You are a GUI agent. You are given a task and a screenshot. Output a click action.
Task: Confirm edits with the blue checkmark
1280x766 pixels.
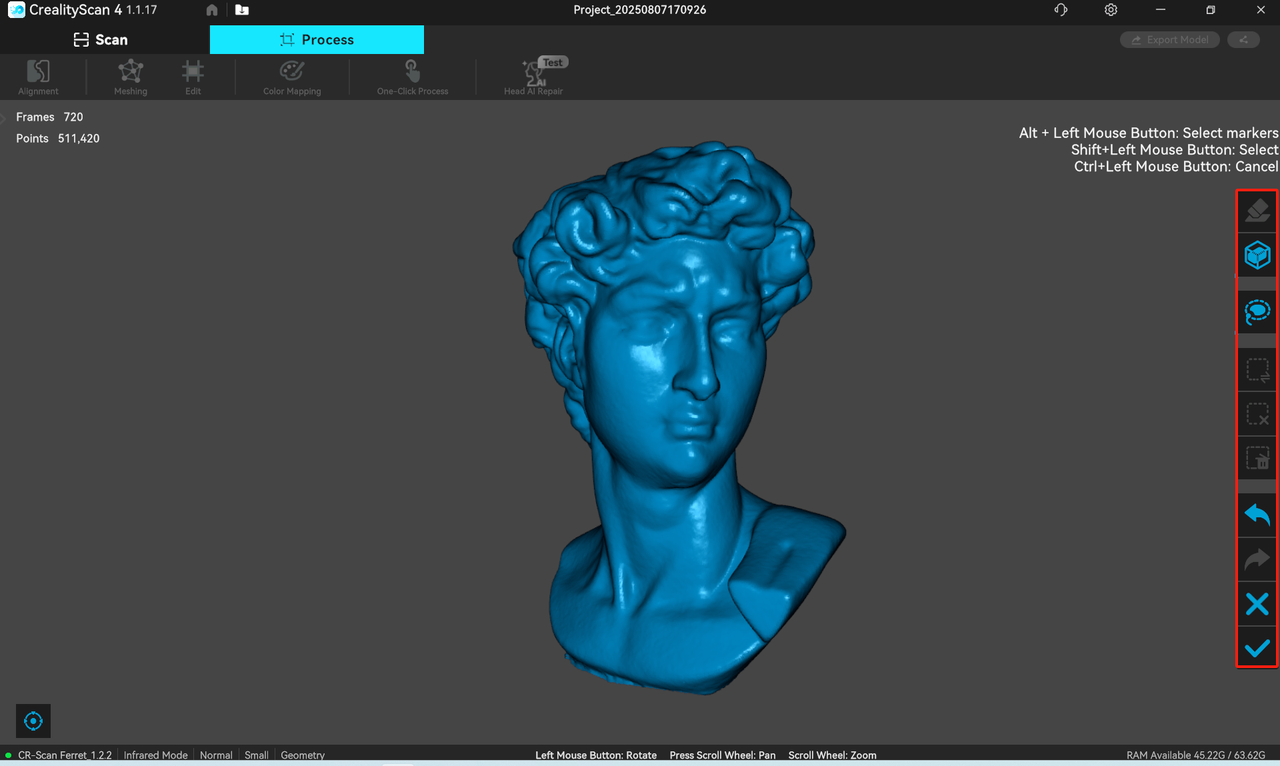[1257, 648]
